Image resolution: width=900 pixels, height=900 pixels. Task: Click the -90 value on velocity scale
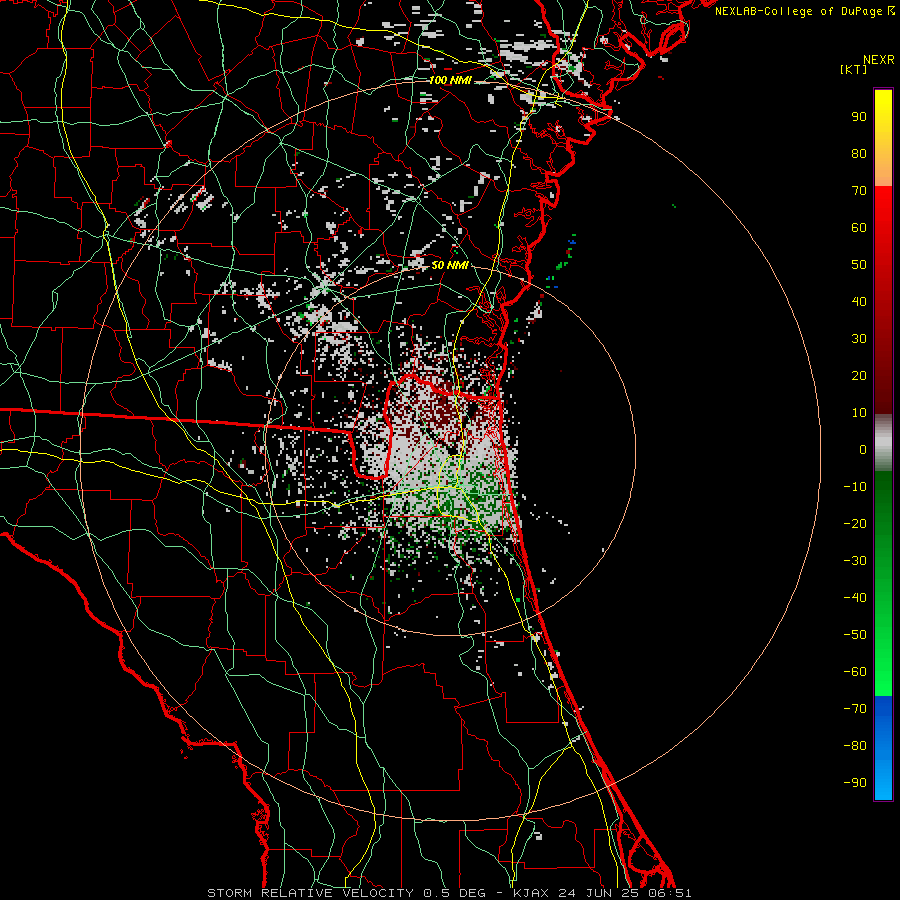[x=855, y=783]
